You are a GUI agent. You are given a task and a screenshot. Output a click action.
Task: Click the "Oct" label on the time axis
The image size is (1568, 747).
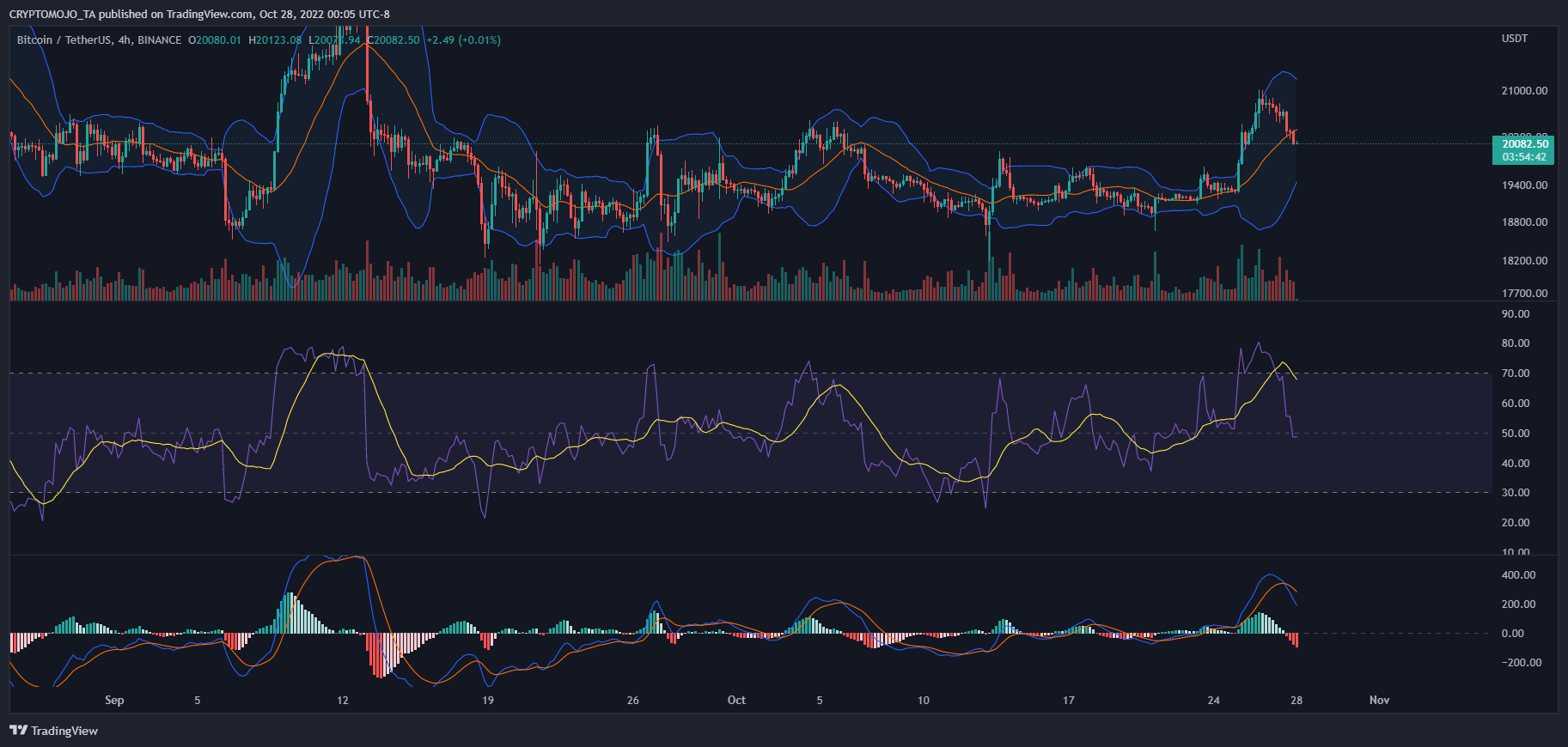736,701
